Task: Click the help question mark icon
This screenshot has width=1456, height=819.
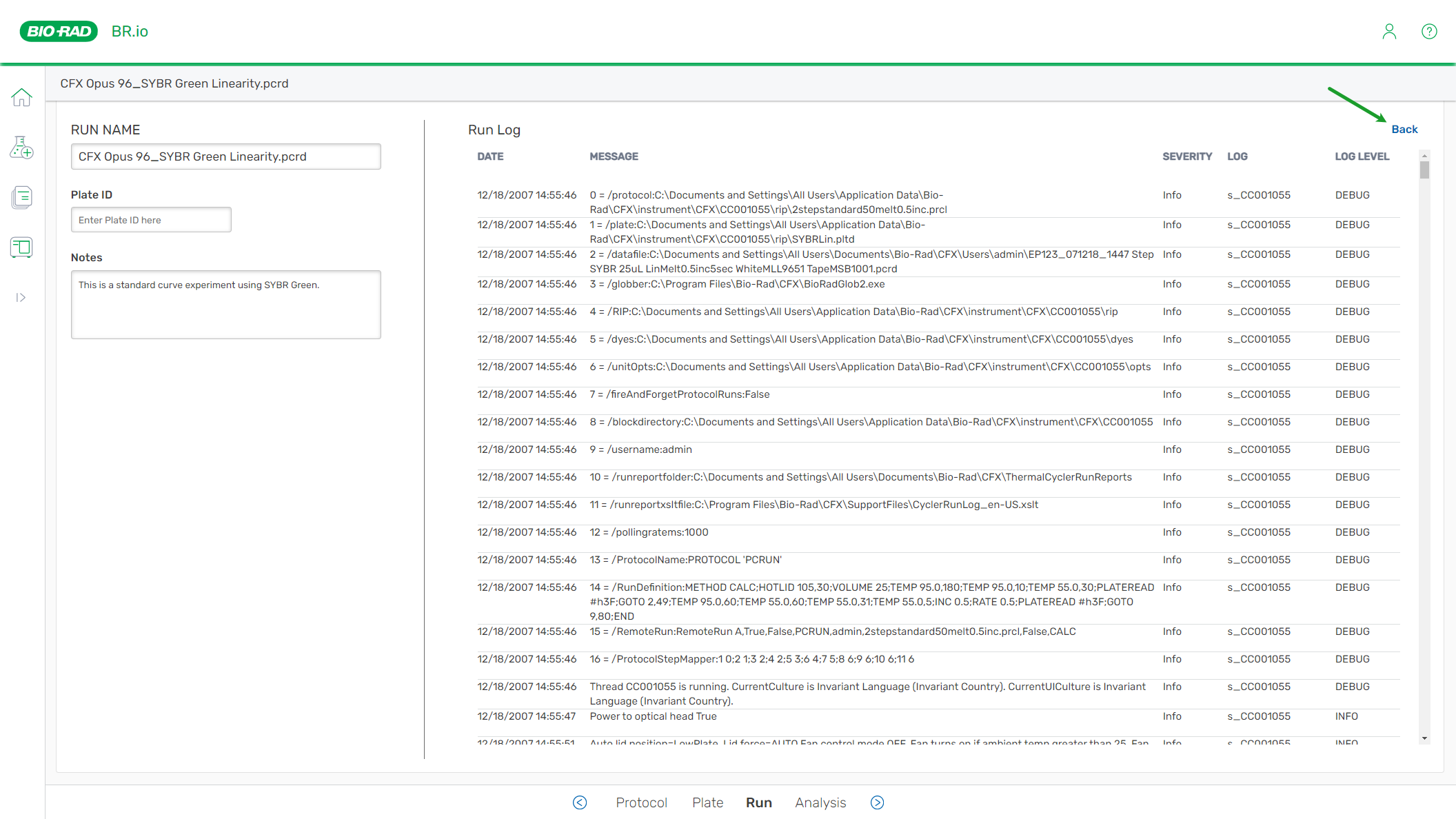Action: 1429,32
